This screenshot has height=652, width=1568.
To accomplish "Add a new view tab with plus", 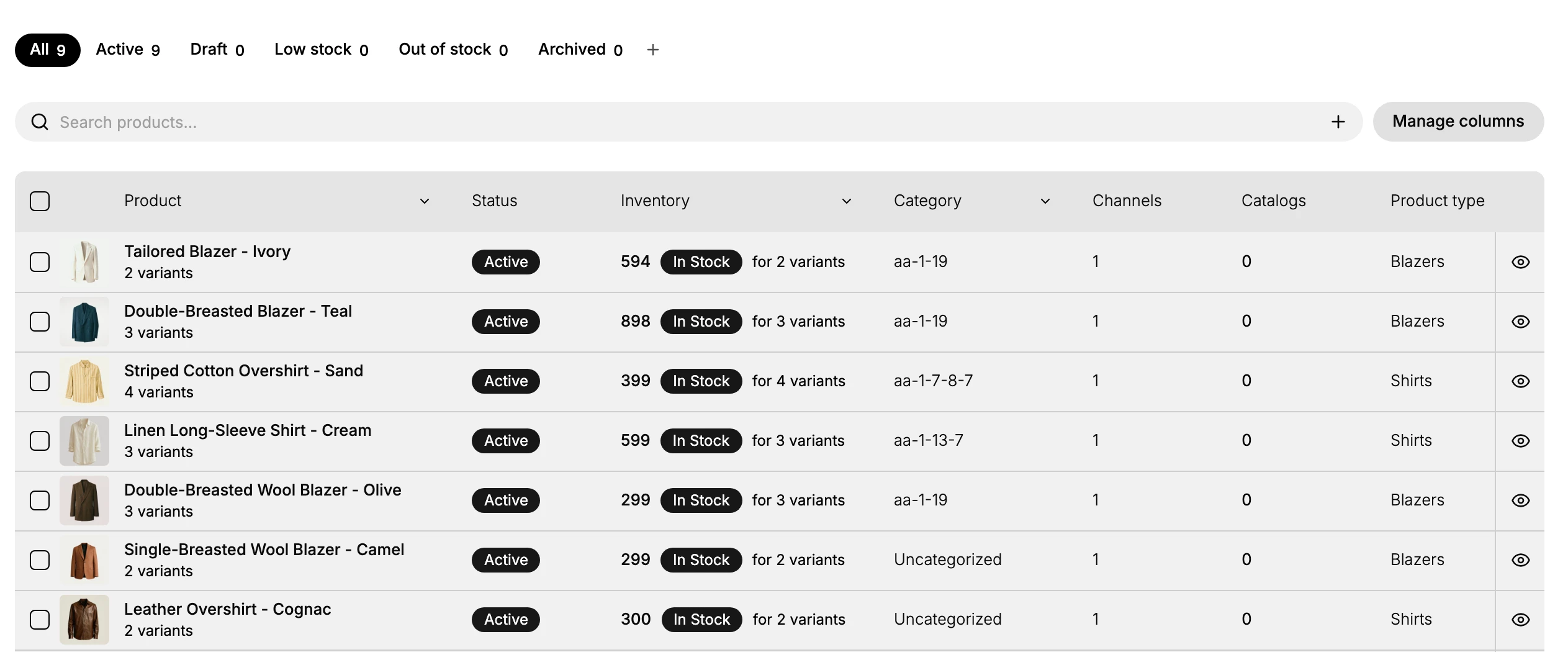I will click(x=652, y=50).
